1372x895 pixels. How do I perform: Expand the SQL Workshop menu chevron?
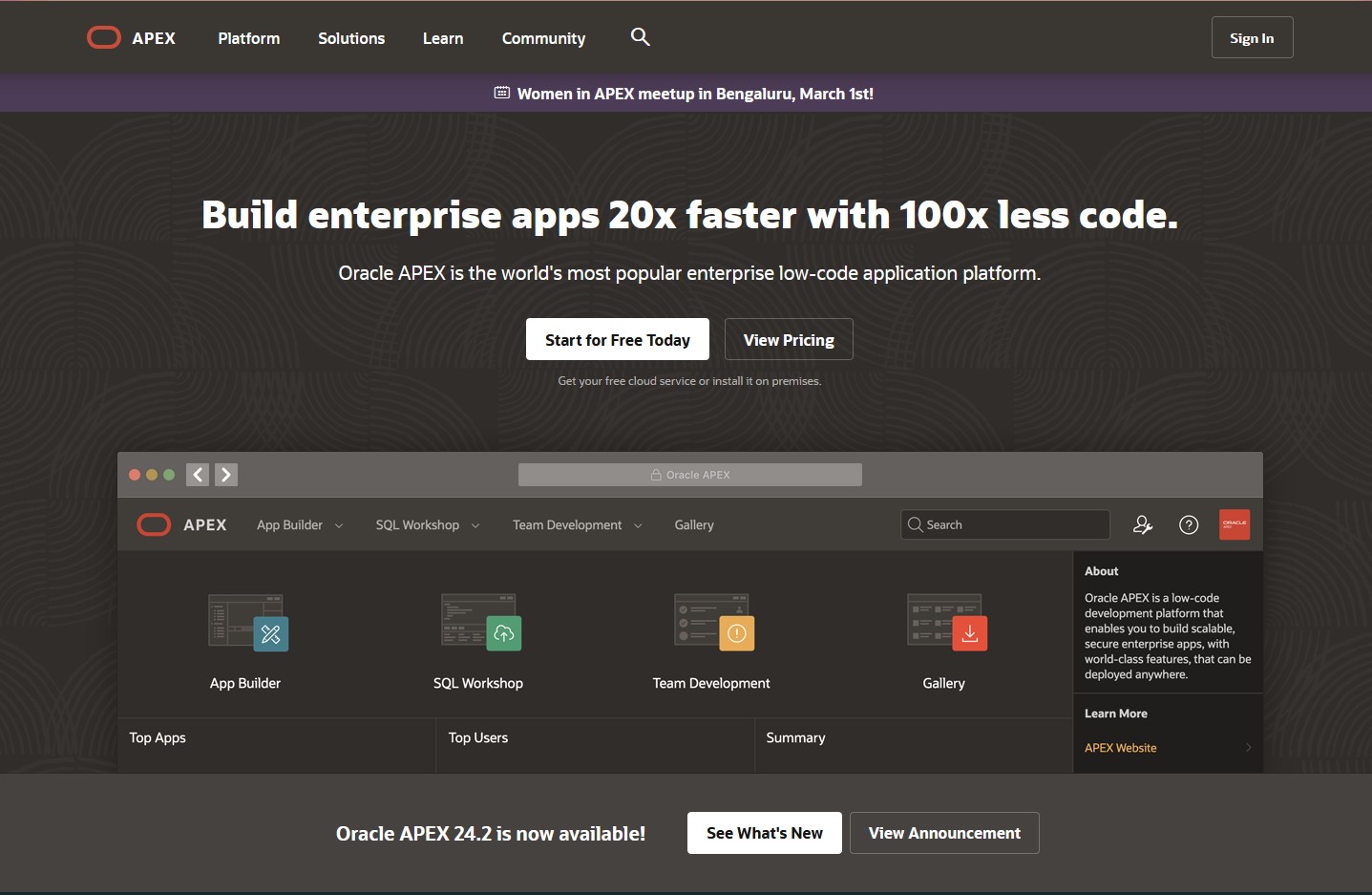[x=475, y=525]
